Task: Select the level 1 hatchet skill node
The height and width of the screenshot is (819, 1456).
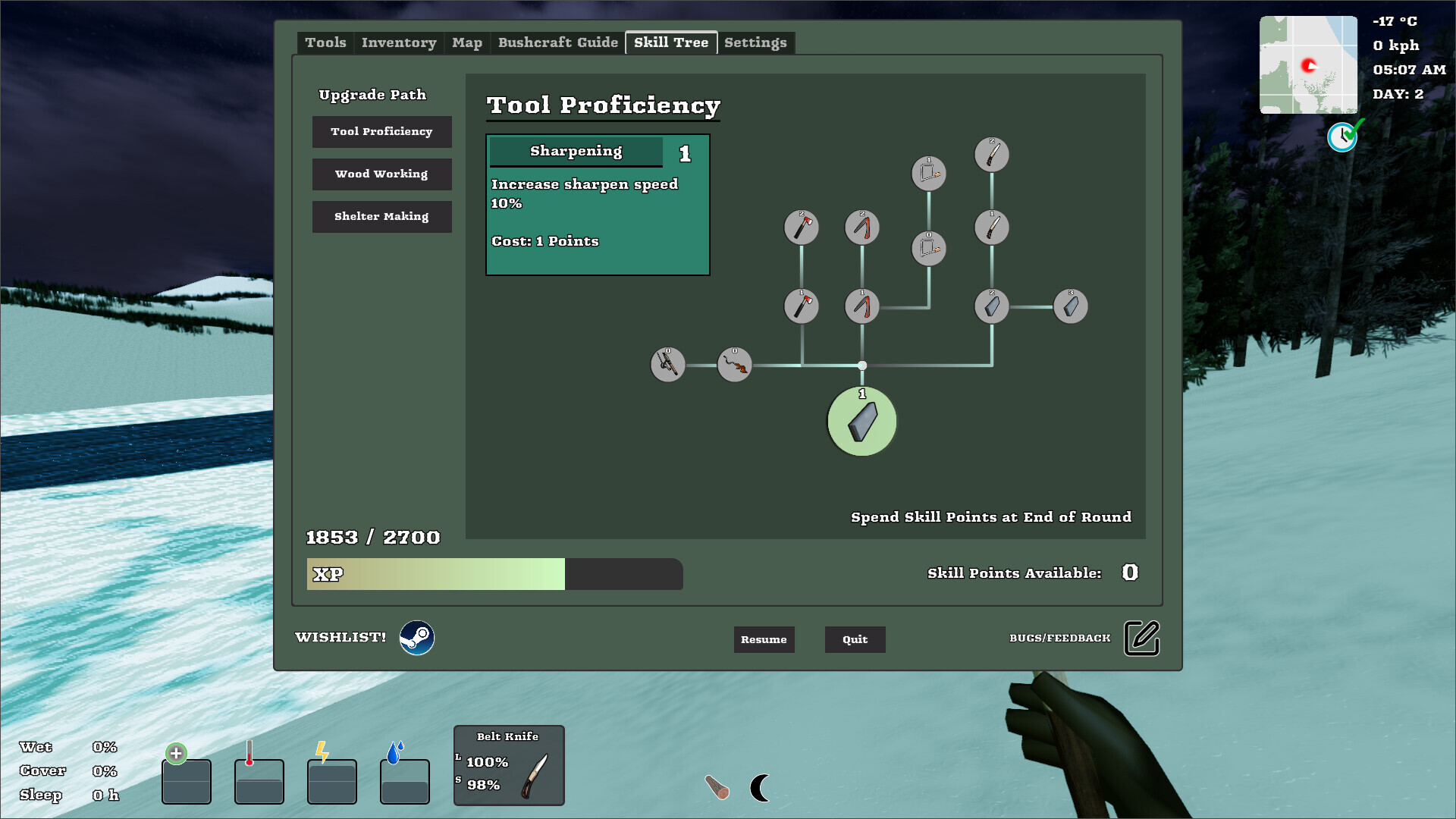Action: 802,306
